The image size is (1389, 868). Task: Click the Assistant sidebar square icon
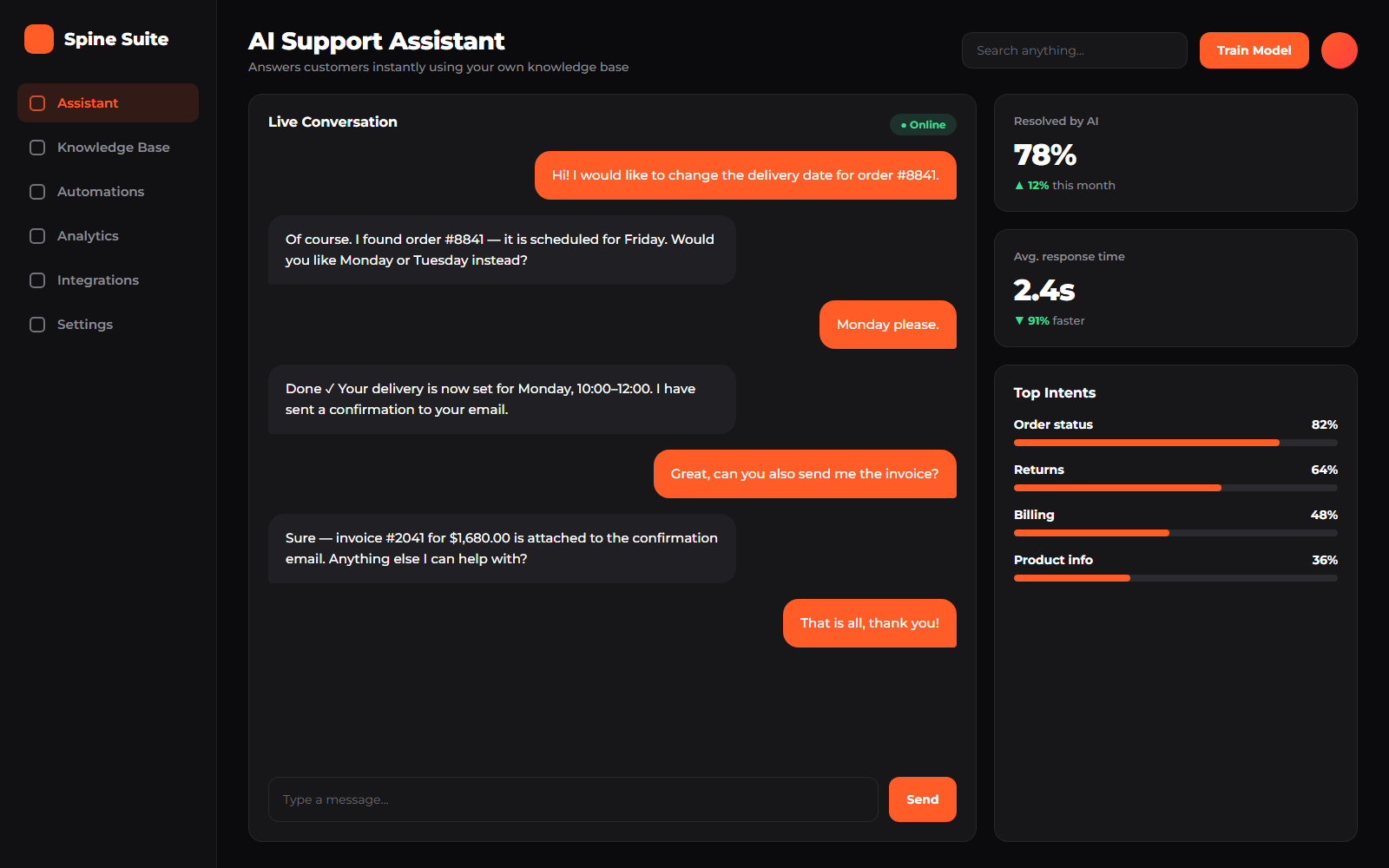point(37,103)
